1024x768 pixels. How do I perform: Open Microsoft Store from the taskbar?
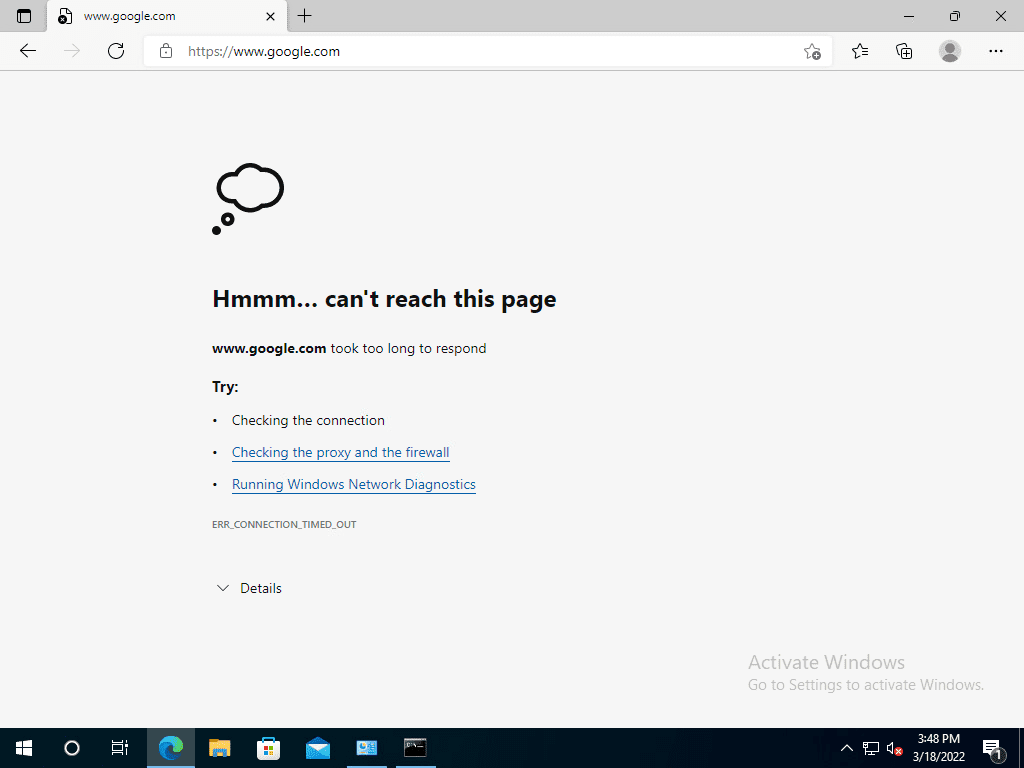pos(268,747)
